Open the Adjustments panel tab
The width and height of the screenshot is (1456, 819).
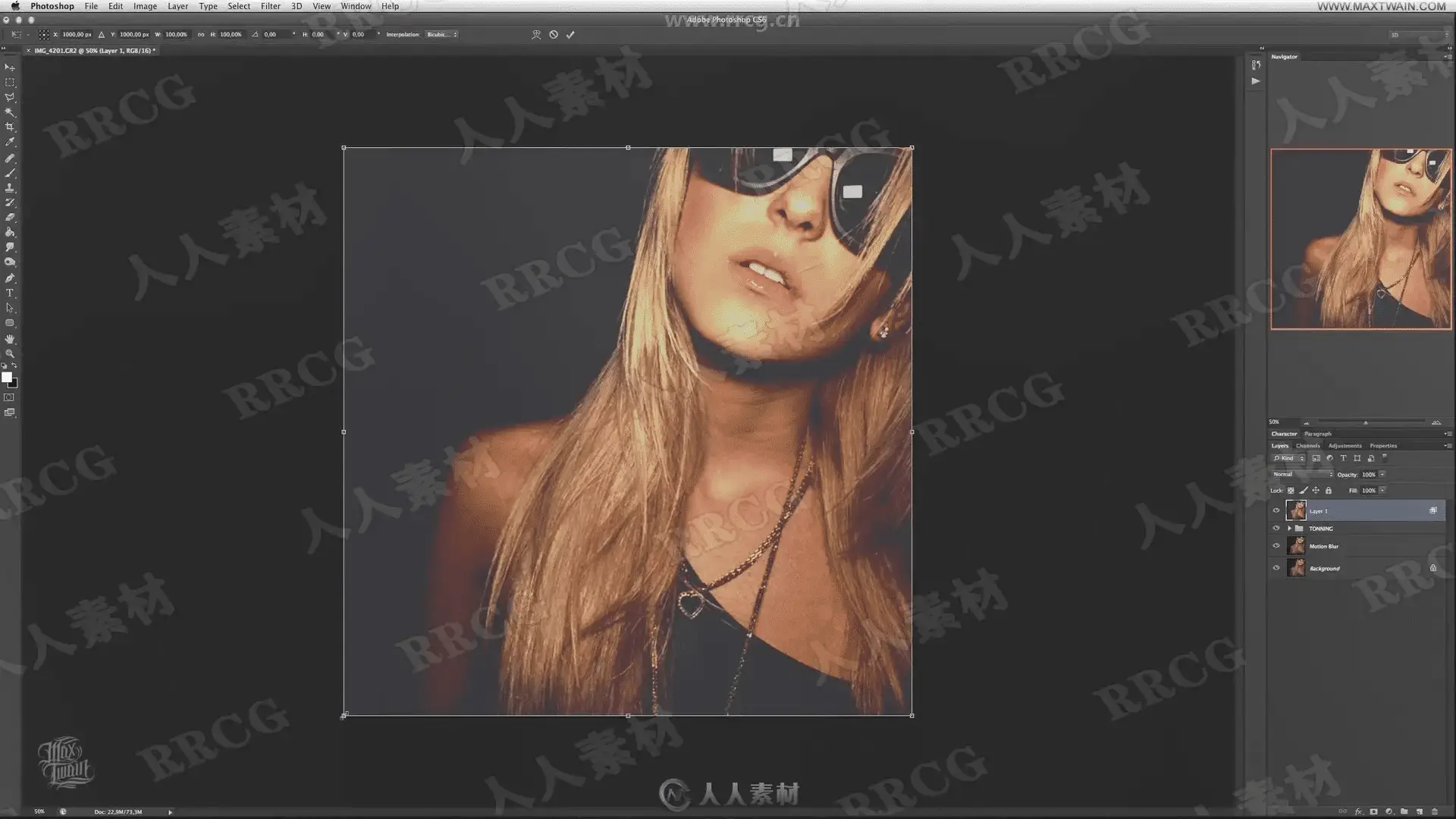click(1345, 446)
